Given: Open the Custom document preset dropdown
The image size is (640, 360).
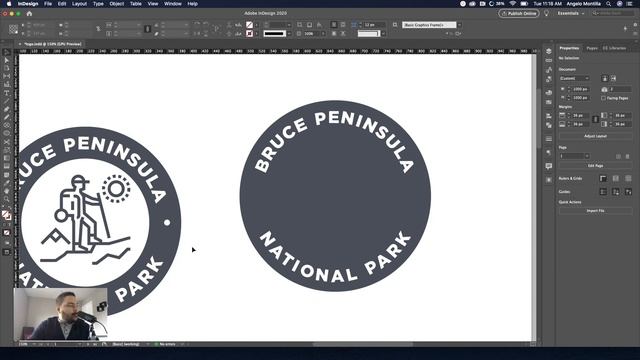Looking at the screenshot, I should click(574, 78).
